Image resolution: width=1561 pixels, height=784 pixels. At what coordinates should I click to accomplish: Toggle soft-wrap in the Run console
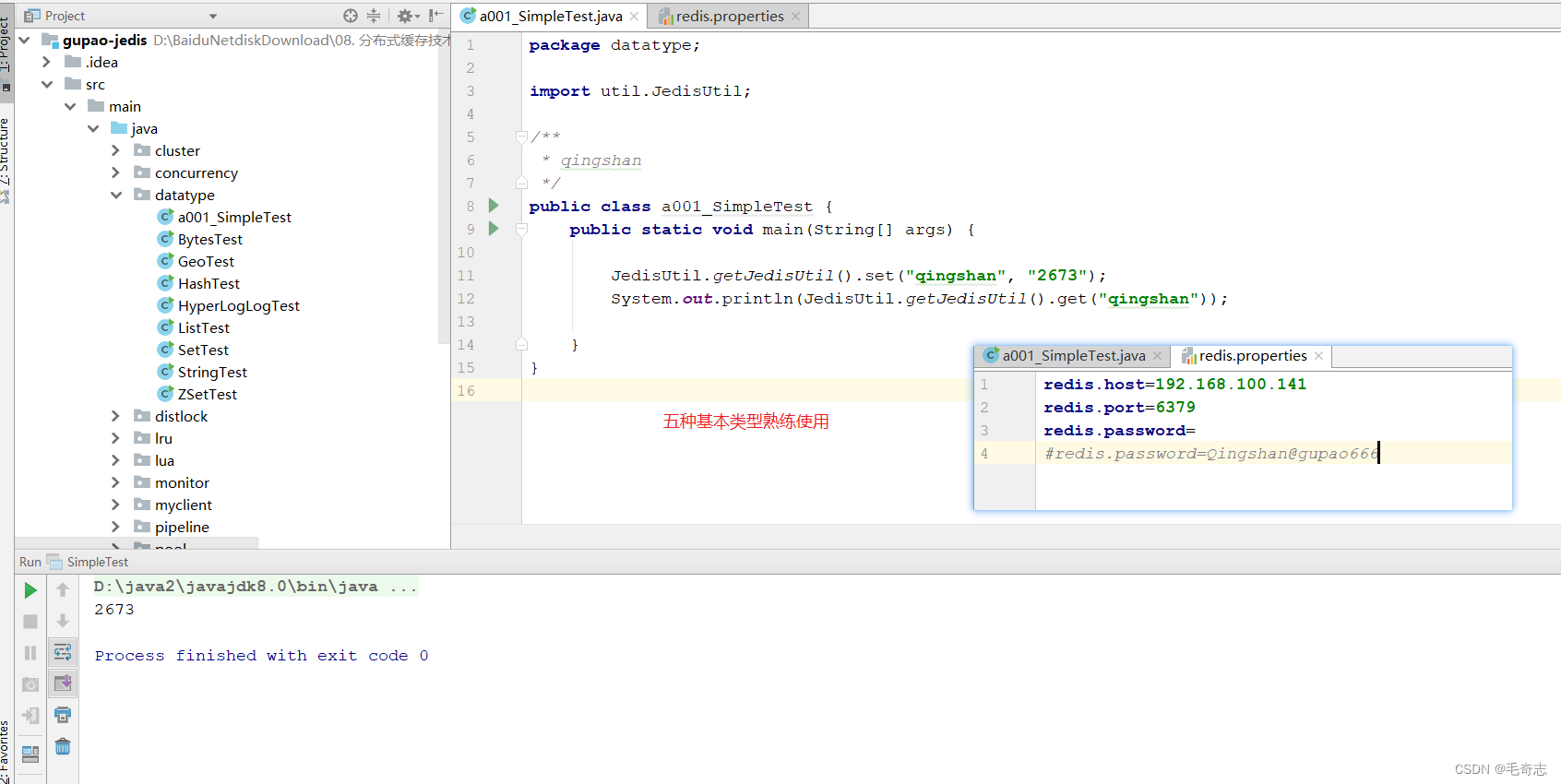coord(63,652)
